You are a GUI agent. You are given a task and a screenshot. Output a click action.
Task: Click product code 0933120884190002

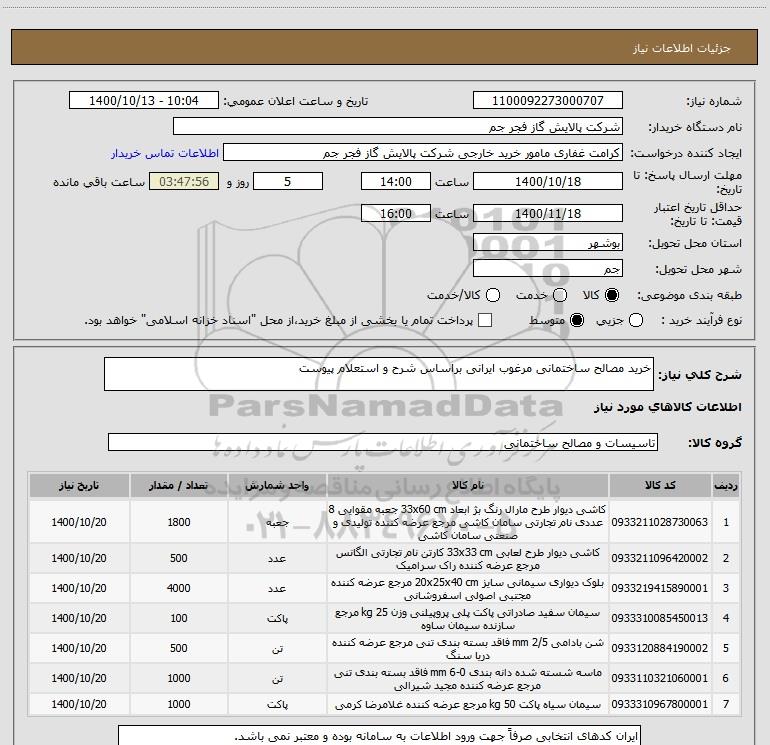660,648
